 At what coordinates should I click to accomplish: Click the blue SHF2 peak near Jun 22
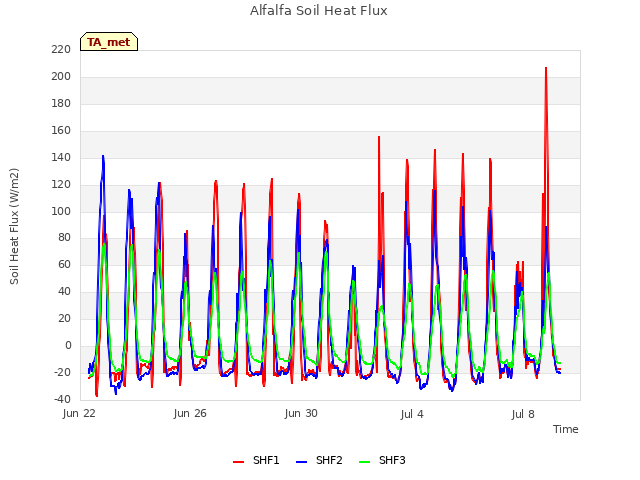[103, 156]
